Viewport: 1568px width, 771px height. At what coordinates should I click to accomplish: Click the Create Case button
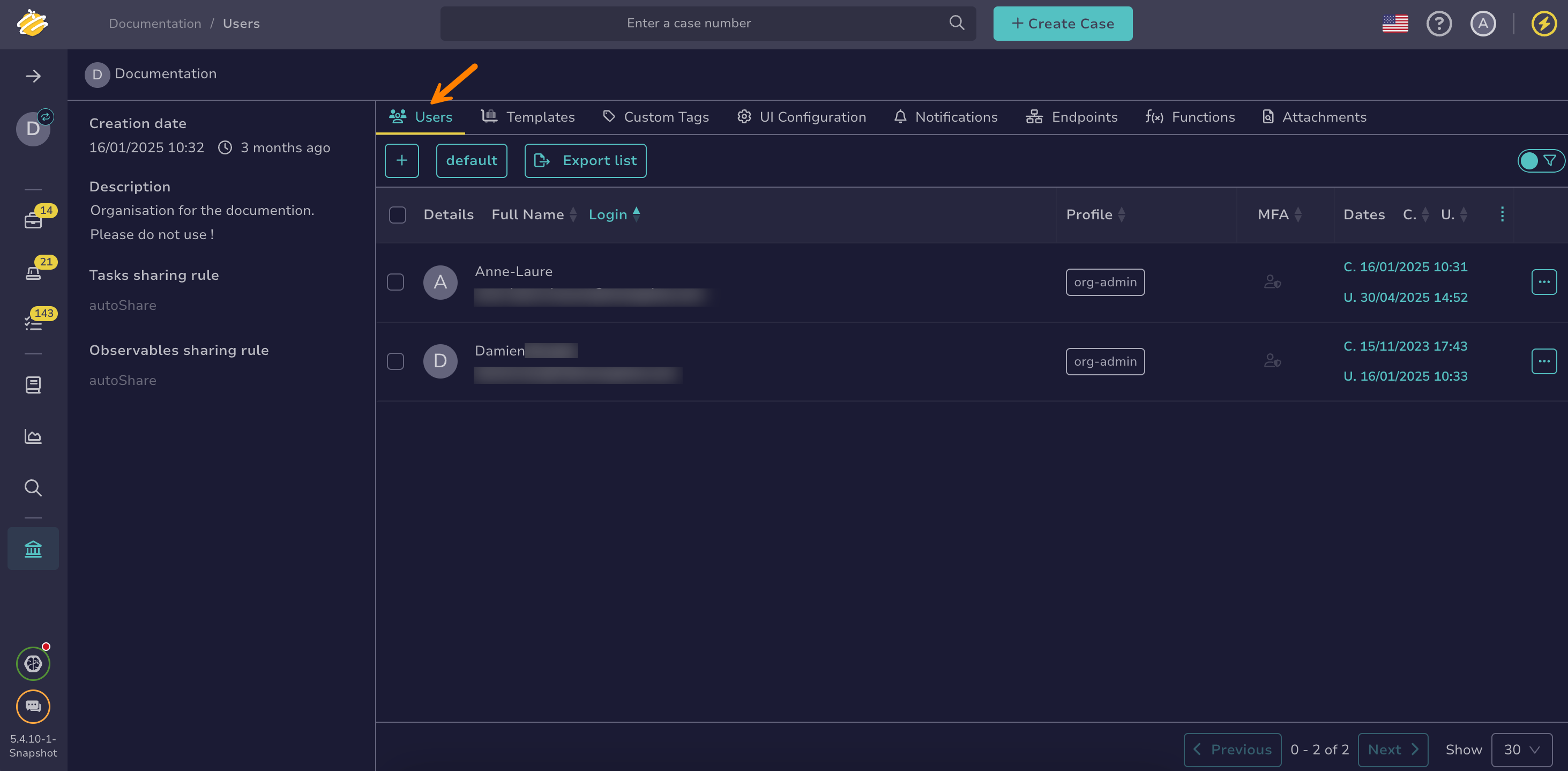[x=1063, y=24]
